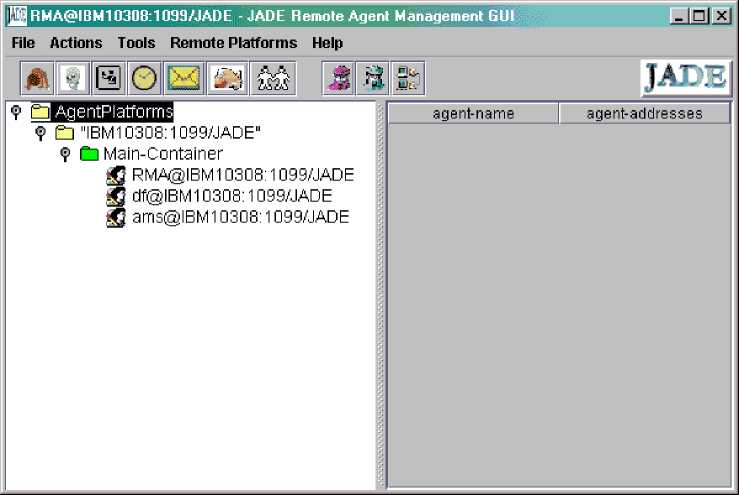Click the green Main-Container folder icon
The width and height of the screenshot is (739, 495).
click(x=89, y=154)
